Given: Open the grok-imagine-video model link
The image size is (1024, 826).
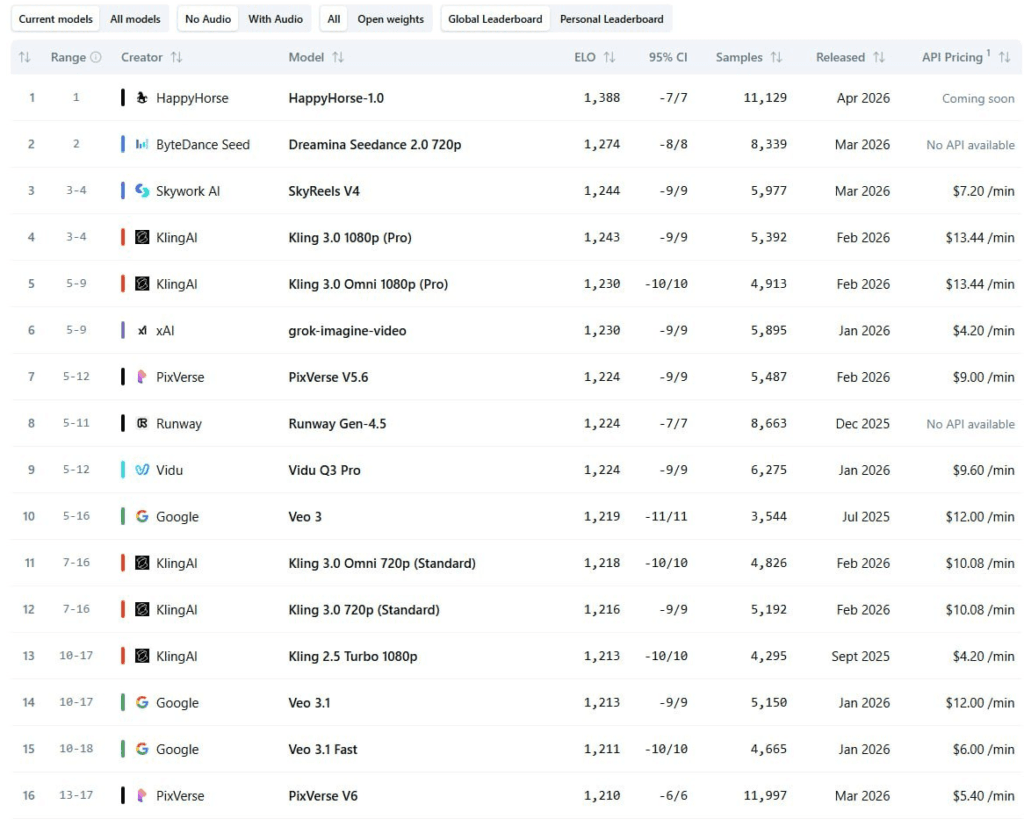Looking at the screenshot, I should coord(347,331).
